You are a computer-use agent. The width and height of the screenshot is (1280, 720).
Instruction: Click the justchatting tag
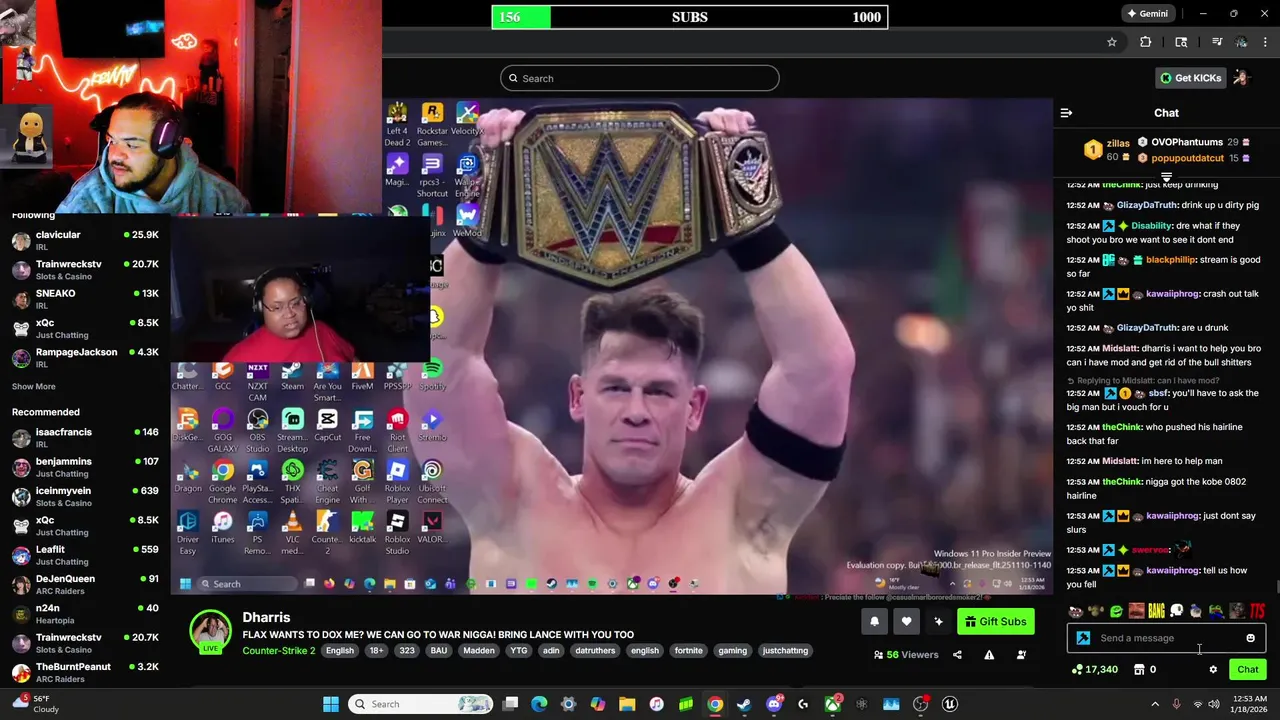pyautogui.click(x=785, y=650)
